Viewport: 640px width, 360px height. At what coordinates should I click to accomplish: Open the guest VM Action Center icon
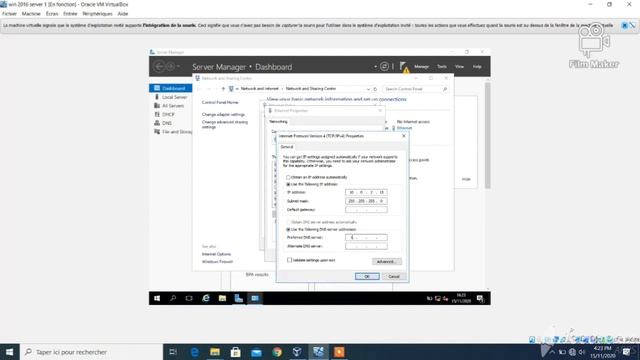pos(480,299)
